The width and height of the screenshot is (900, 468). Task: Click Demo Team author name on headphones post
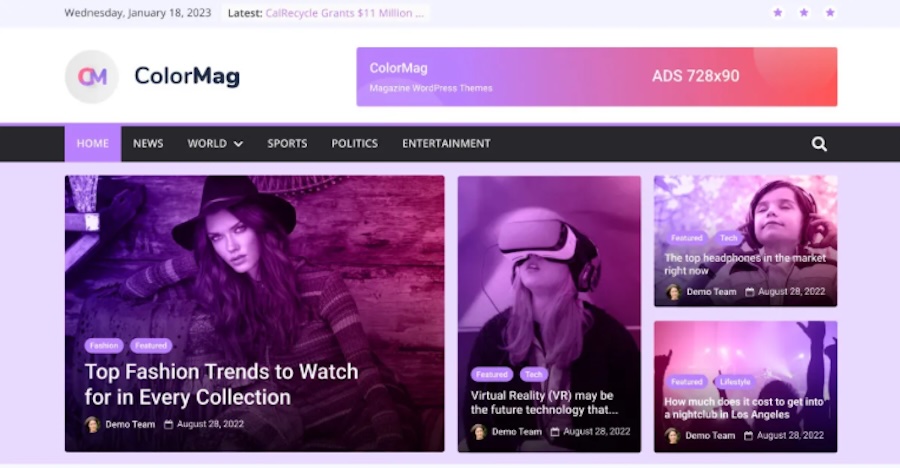click(x=711, y=292)
